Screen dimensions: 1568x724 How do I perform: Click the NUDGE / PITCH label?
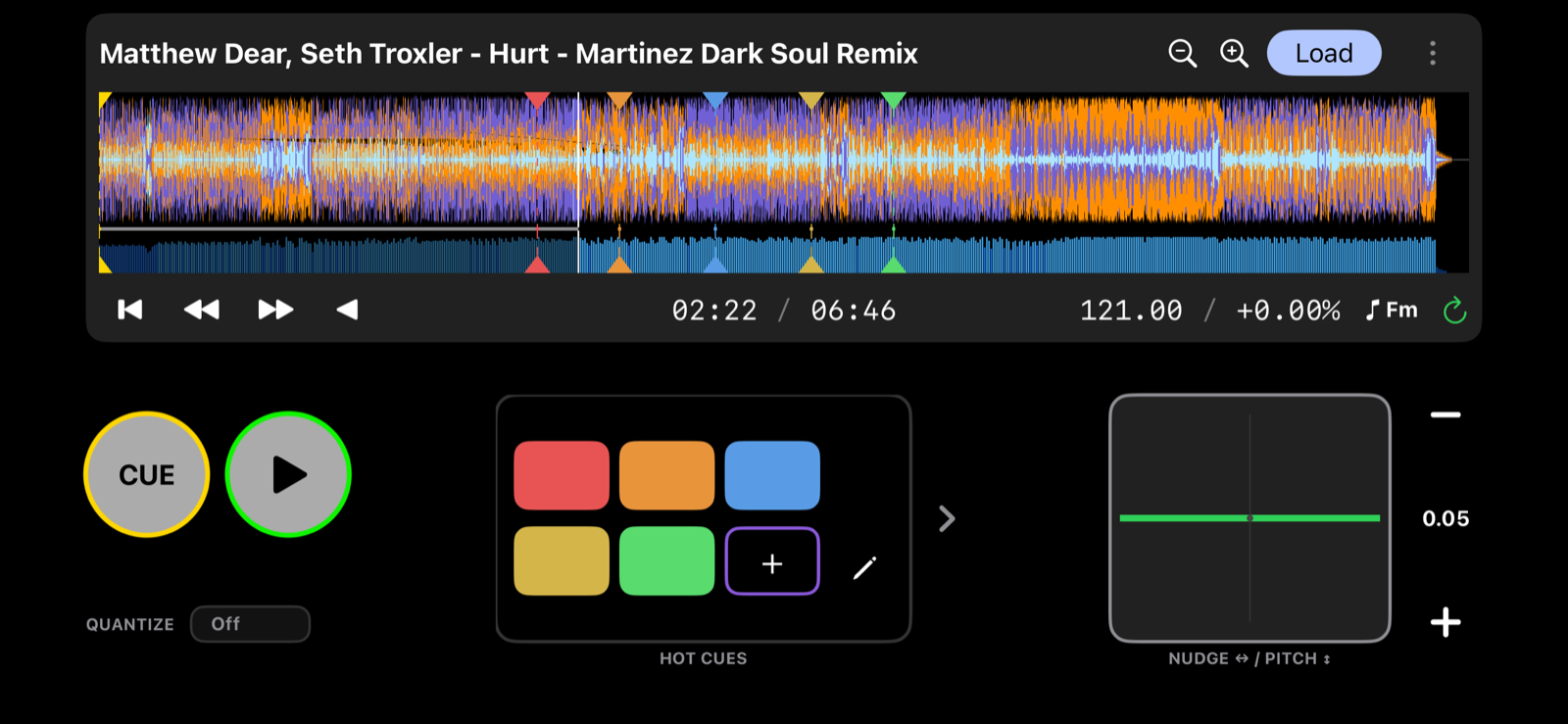(1249, 658)
